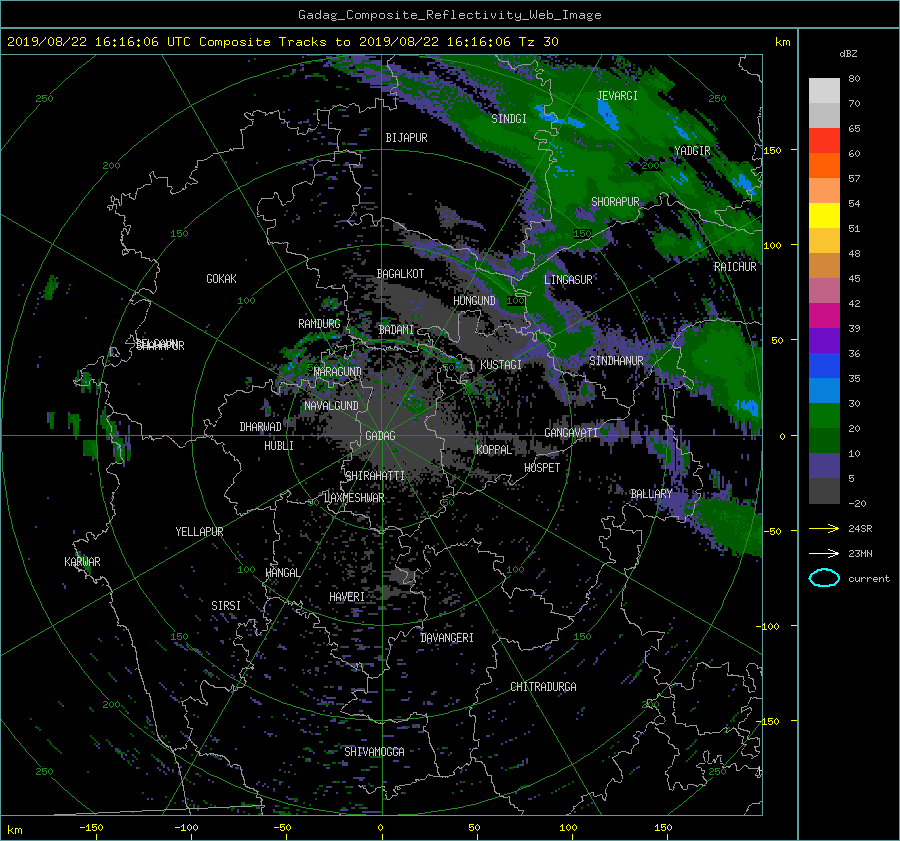Click the 'KOPPAL' city label
Viewport: 900px width, 841px height.
tap(494, 450)
